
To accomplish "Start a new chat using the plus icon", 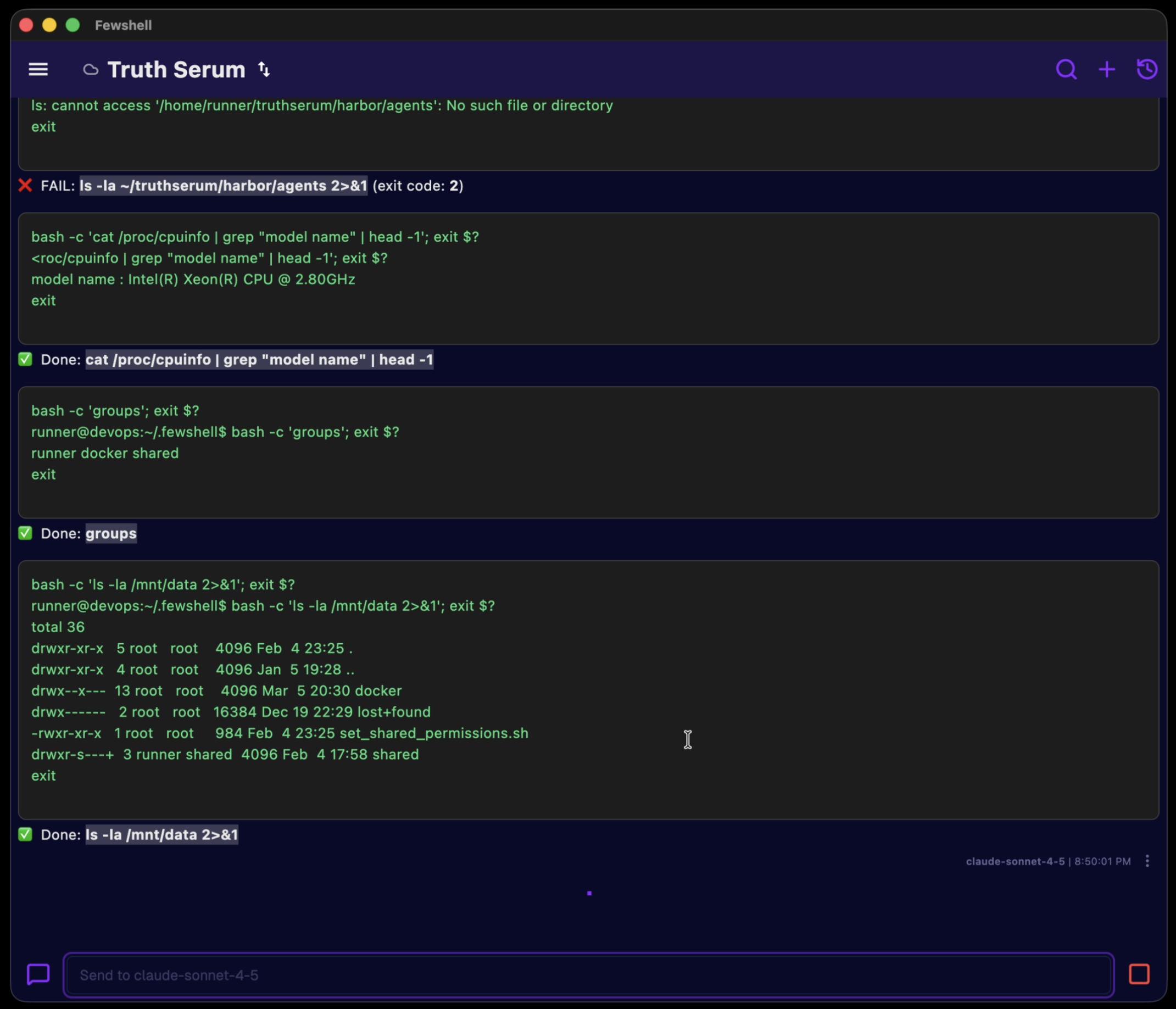I will point(1106,69).
